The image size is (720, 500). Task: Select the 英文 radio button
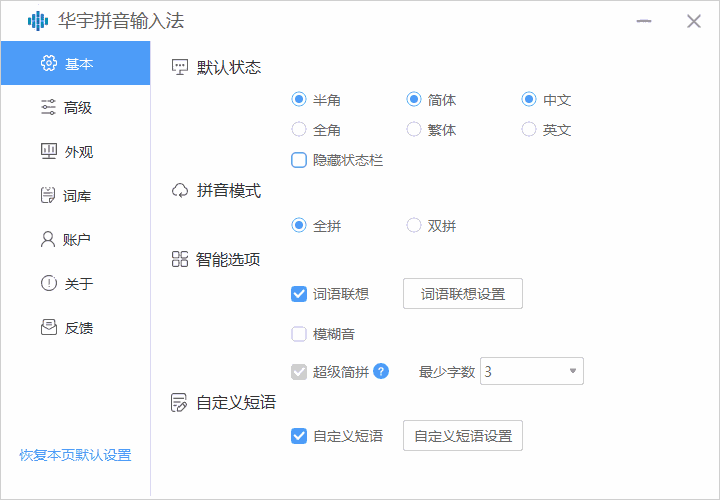click(x=530, y=130)
